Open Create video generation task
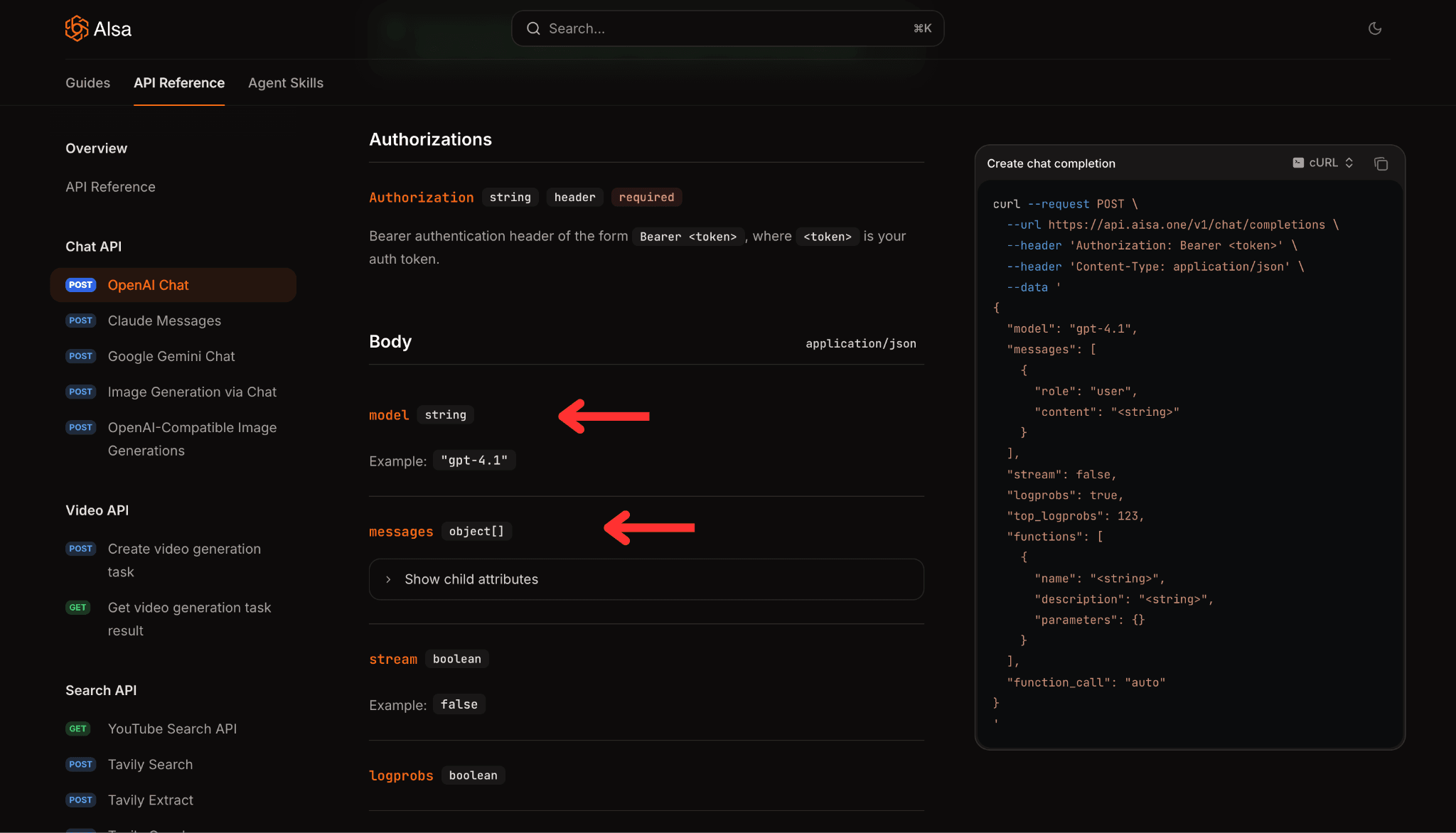 pyautogui.click(x=184, y=561)
